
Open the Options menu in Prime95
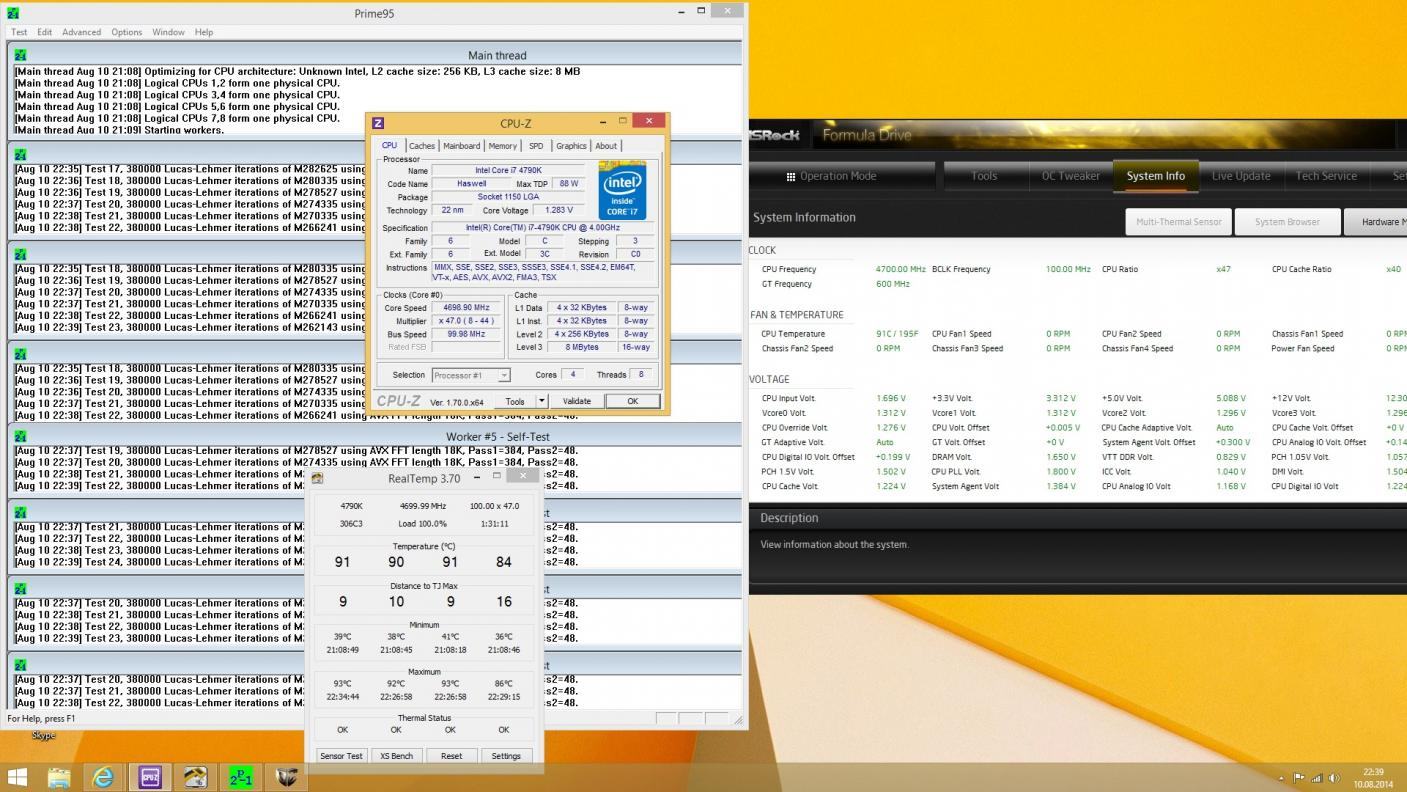(x=126, y=32)
